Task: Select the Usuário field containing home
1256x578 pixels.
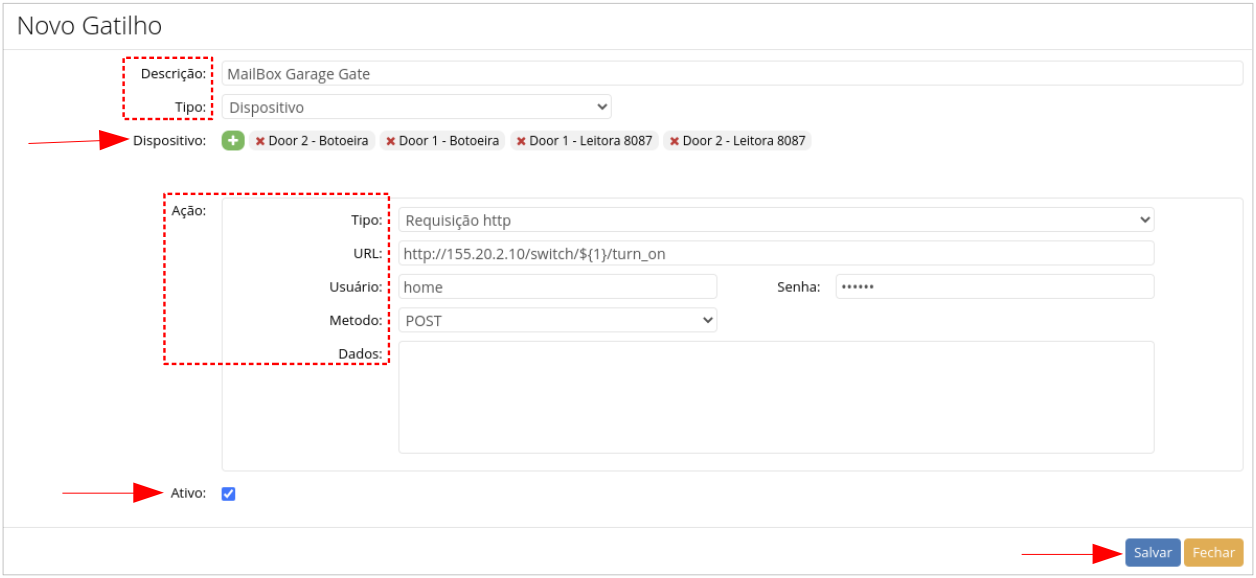Action: click(557, 287)
